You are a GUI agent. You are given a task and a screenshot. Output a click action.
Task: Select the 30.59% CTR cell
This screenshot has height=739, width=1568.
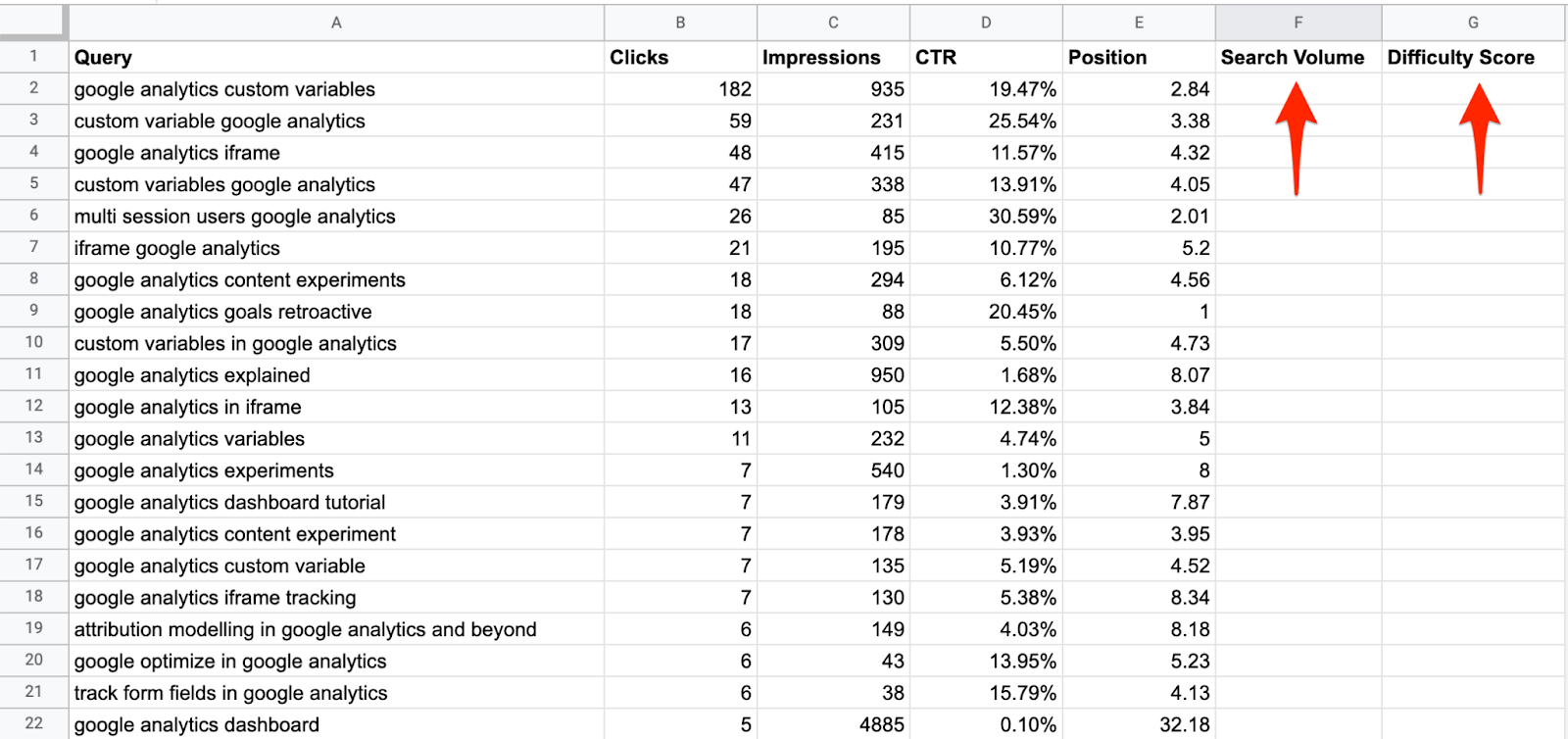(x=986, y=216)
